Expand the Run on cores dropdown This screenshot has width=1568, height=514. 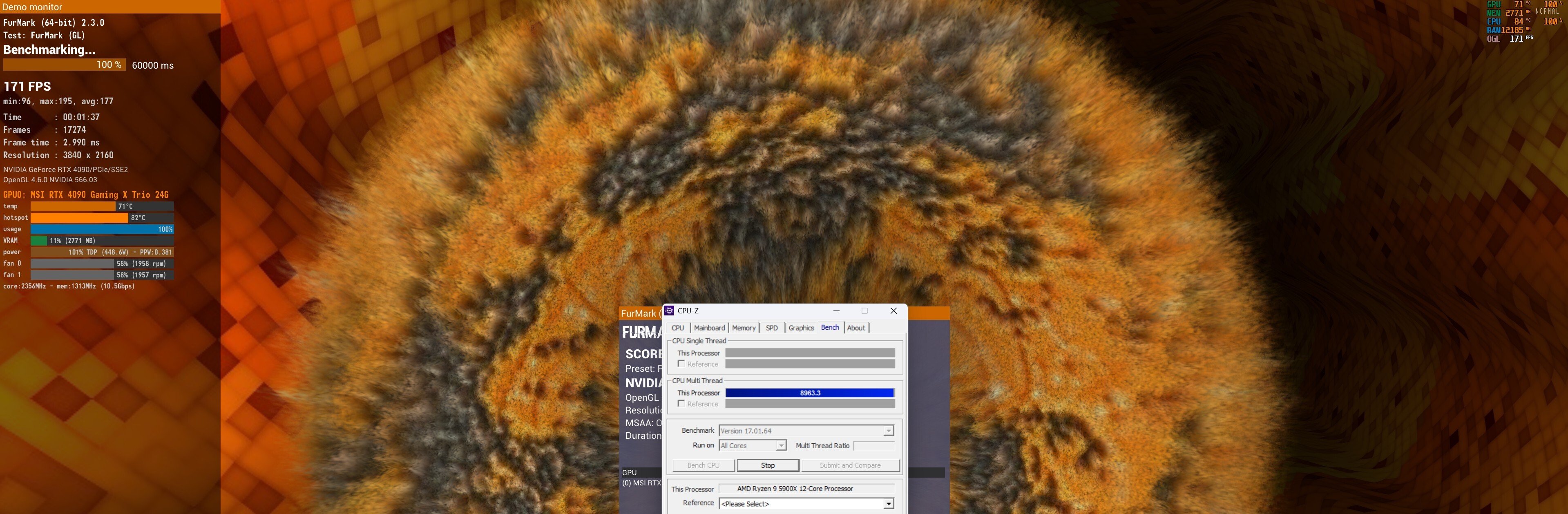pyautogui.click(x=782, y=445)
